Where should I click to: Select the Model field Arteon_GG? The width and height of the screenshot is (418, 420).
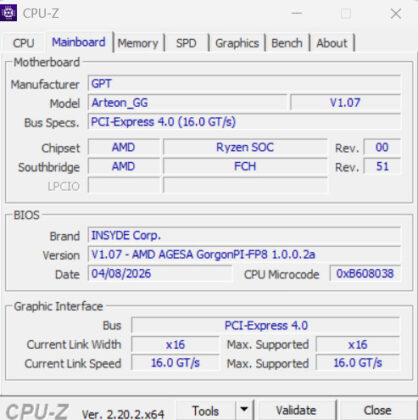coord(187,102)
